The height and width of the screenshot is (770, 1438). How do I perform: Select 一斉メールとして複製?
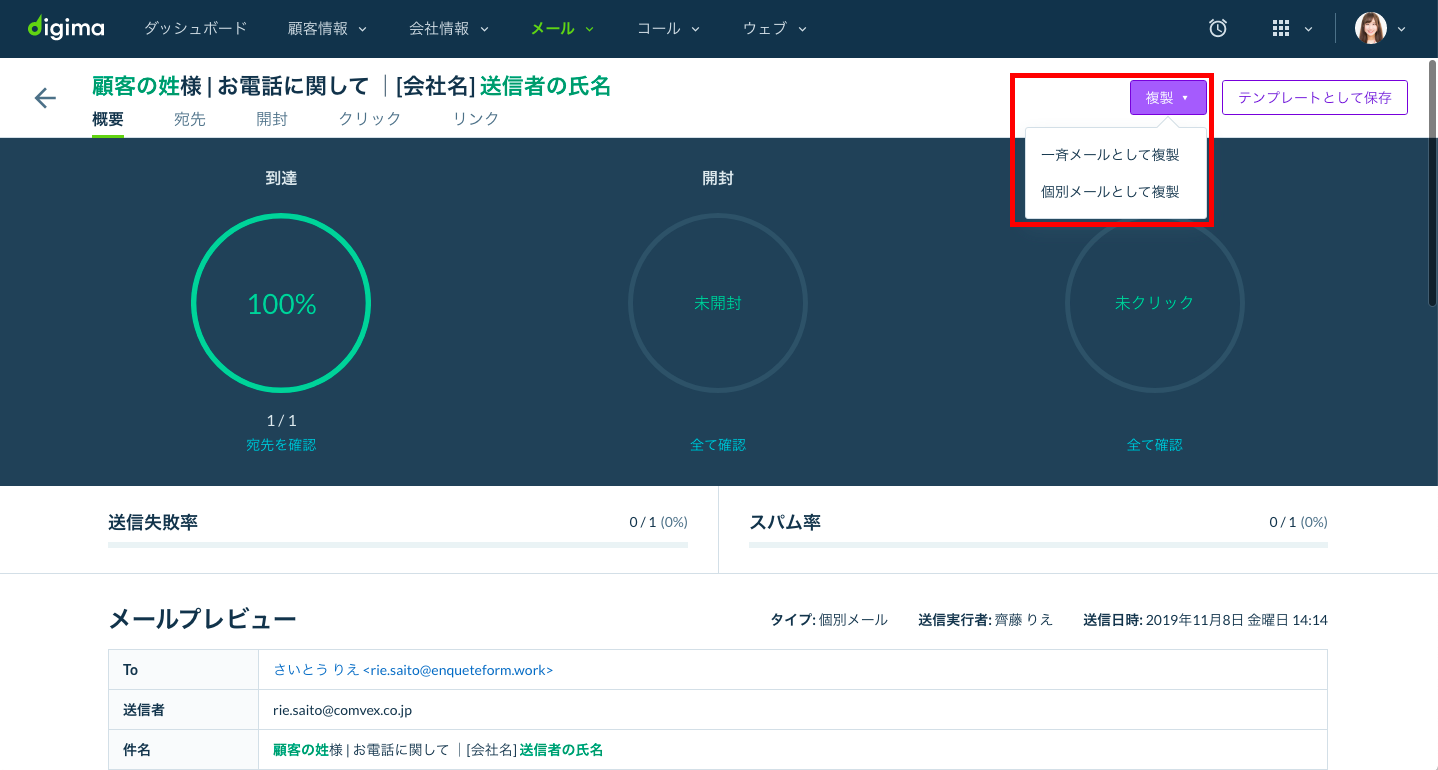point(1110,155)
